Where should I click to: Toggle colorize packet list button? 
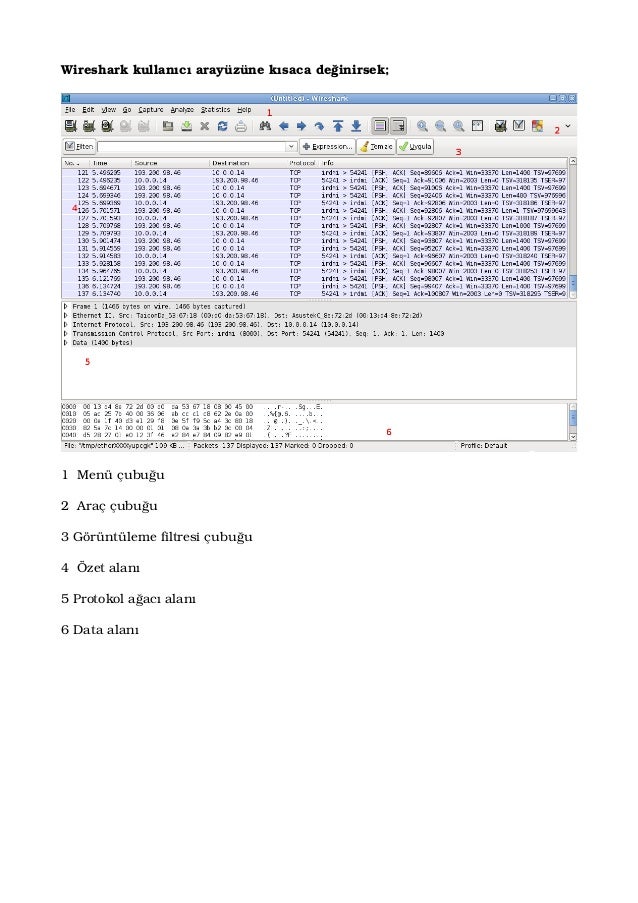379,126
